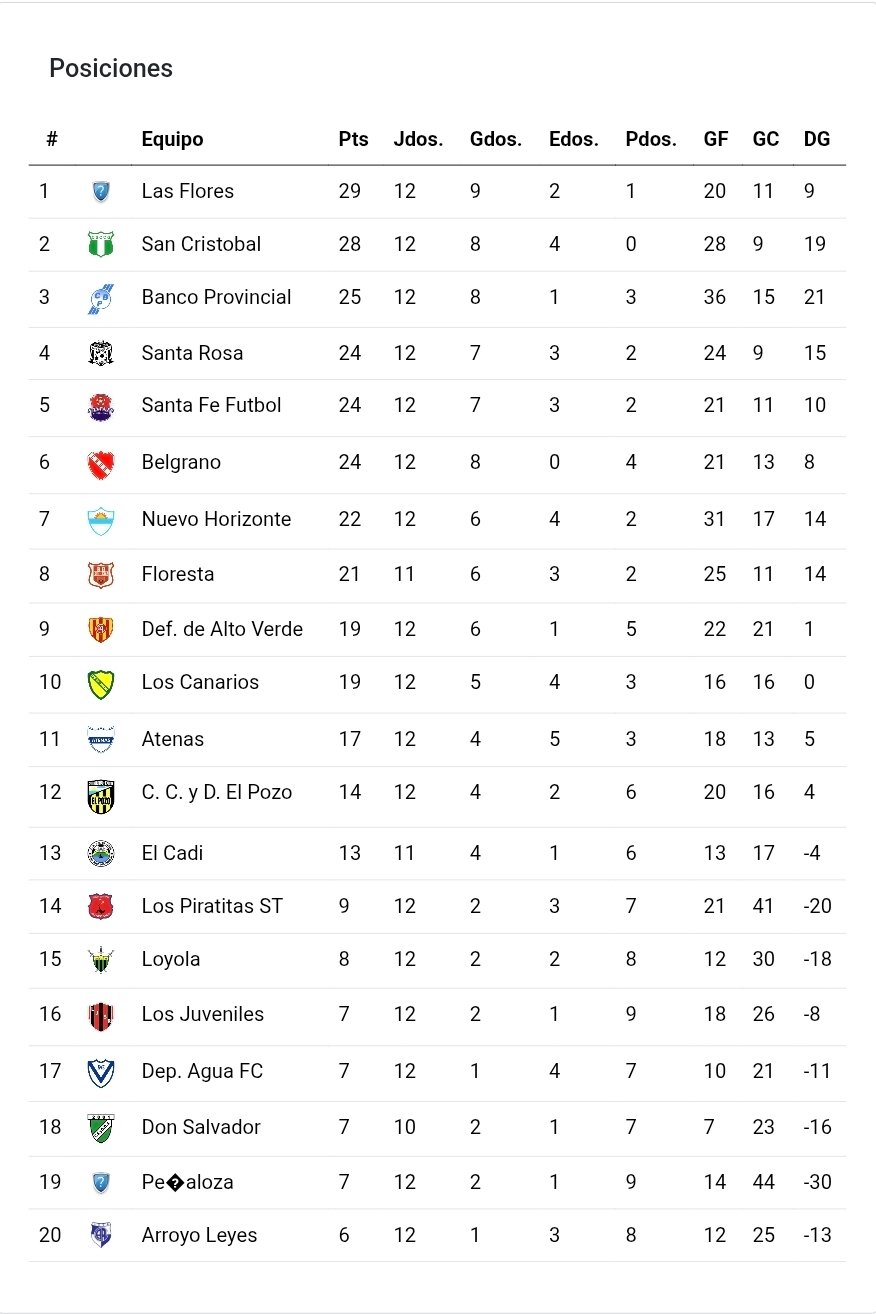The height and width of the screenshot is (1314, 876).
Task: Click the Belgrano red shield crest
Action: click(x=101, y=463)
